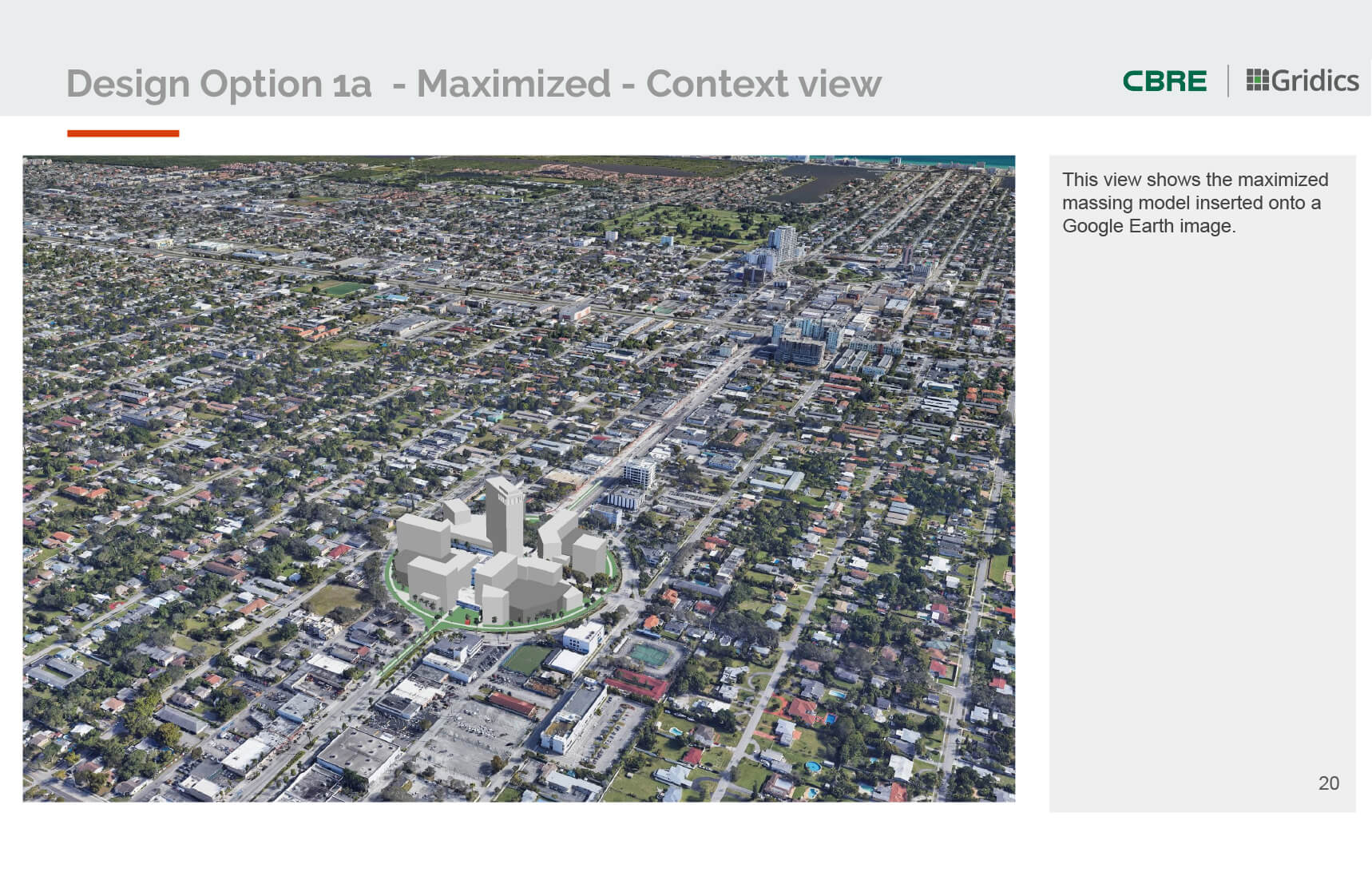Screen dimensions: 1372x880
Task: Click the Gridics logo
Action: (1302, 80)
